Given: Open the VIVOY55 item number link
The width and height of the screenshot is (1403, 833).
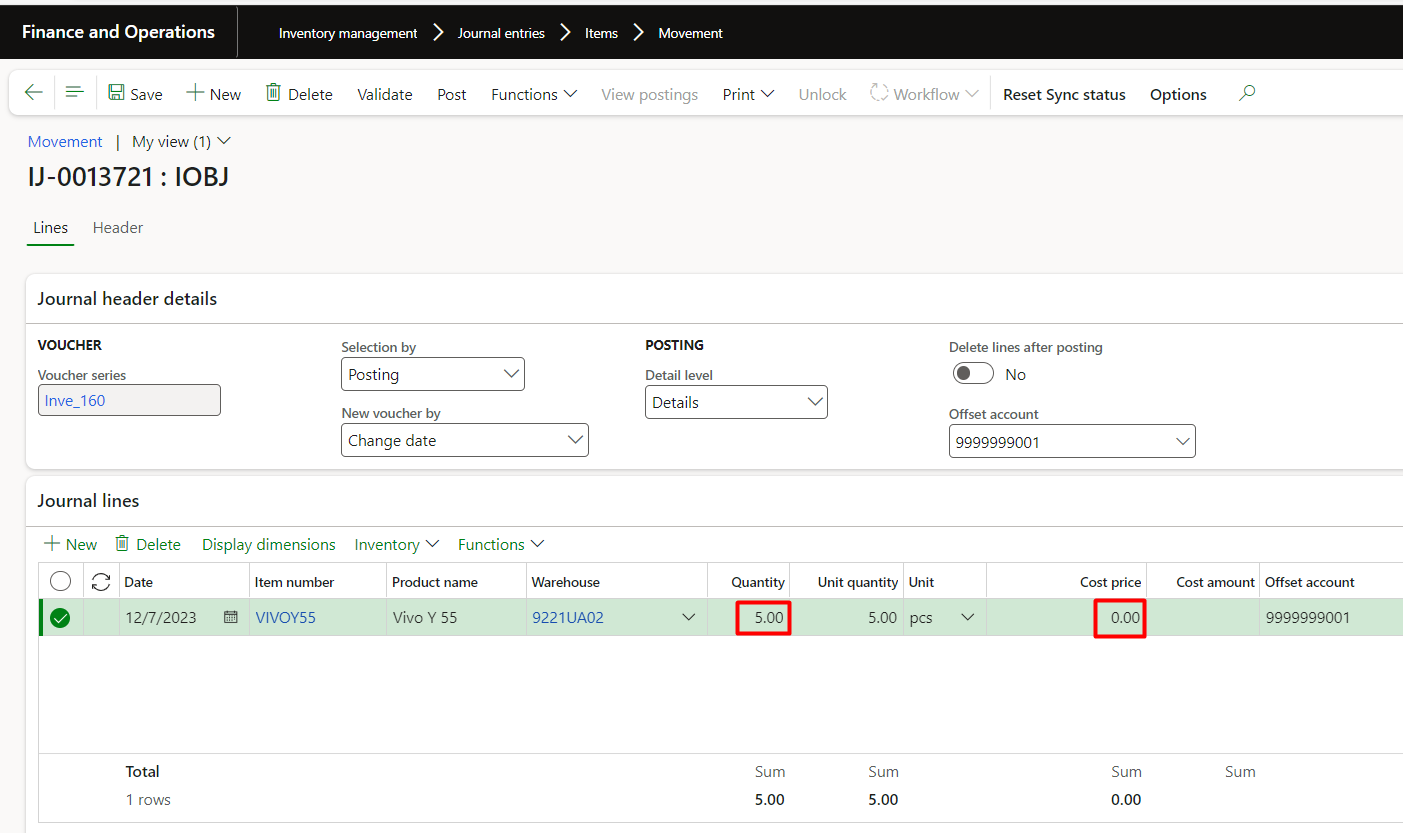Looking at the screenshot, I should pos(285,617).
